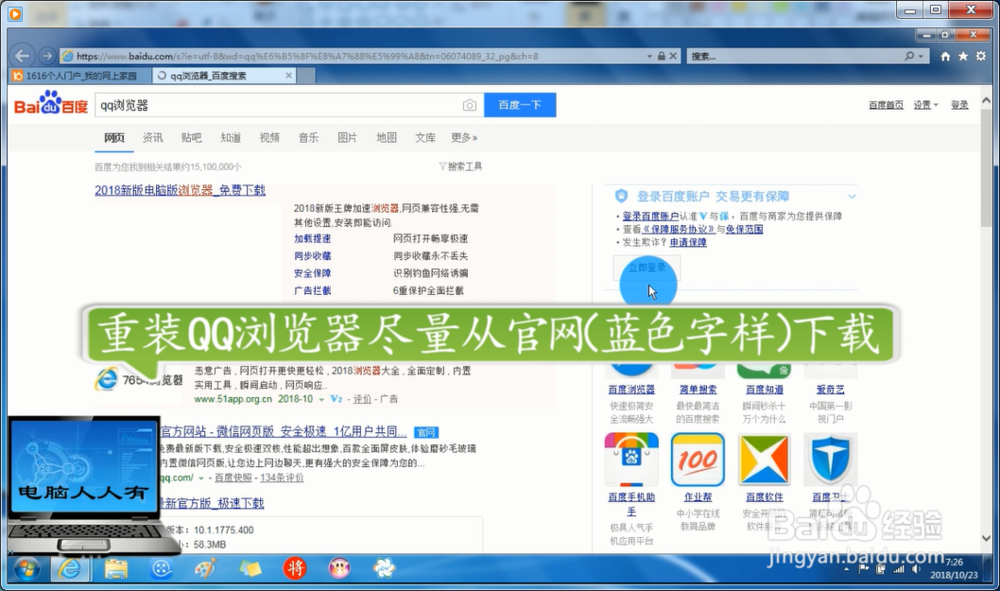Click the 百度浏览器 app link
1000x591 pixels.
tap(631, 389)
